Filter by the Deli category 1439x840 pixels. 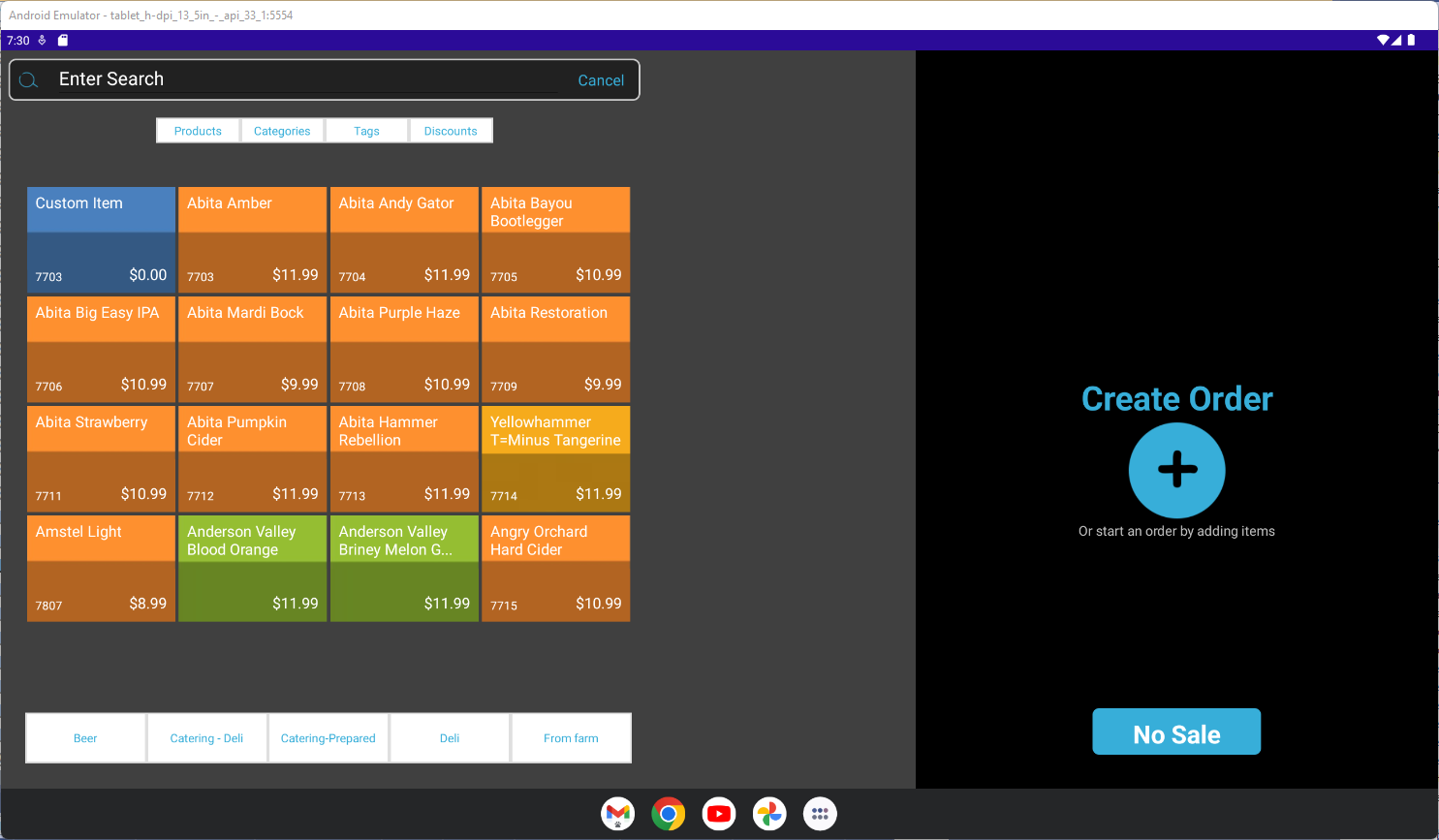(x=450, y=738)
